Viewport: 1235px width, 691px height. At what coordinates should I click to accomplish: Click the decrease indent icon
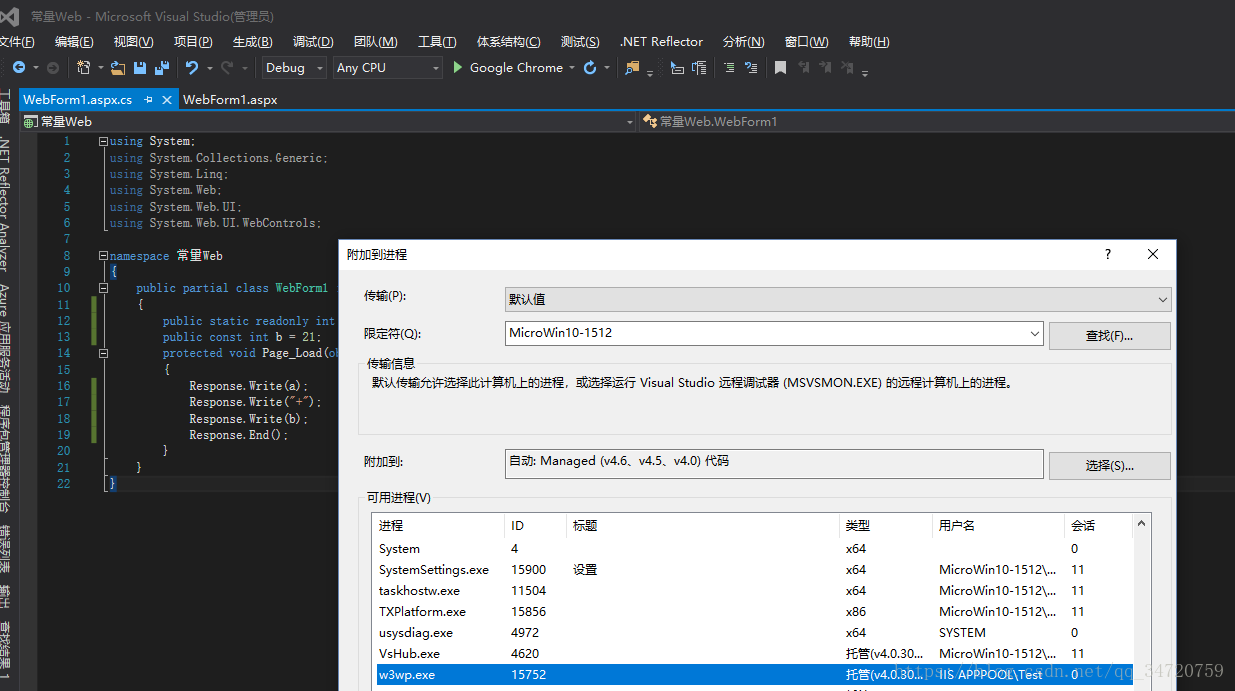coord(677,67)
